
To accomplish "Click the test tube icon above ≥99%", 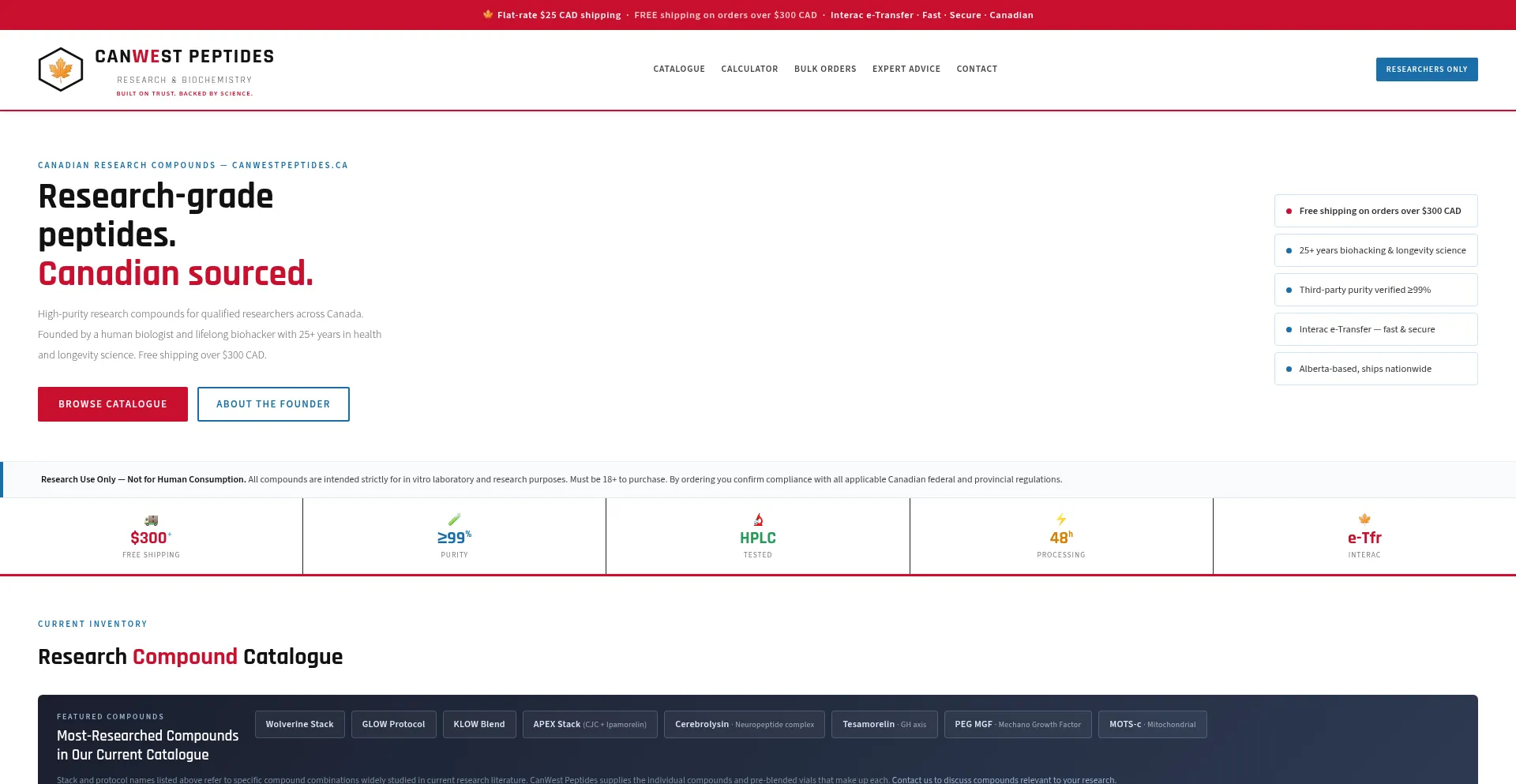I will (455, 520).
